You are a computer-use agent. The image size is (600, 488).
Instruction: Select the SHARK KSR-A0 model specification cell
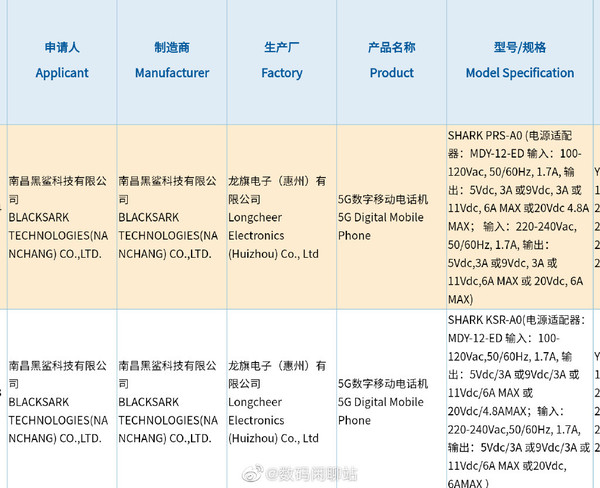pyautogui.click(x=520, y=399)
